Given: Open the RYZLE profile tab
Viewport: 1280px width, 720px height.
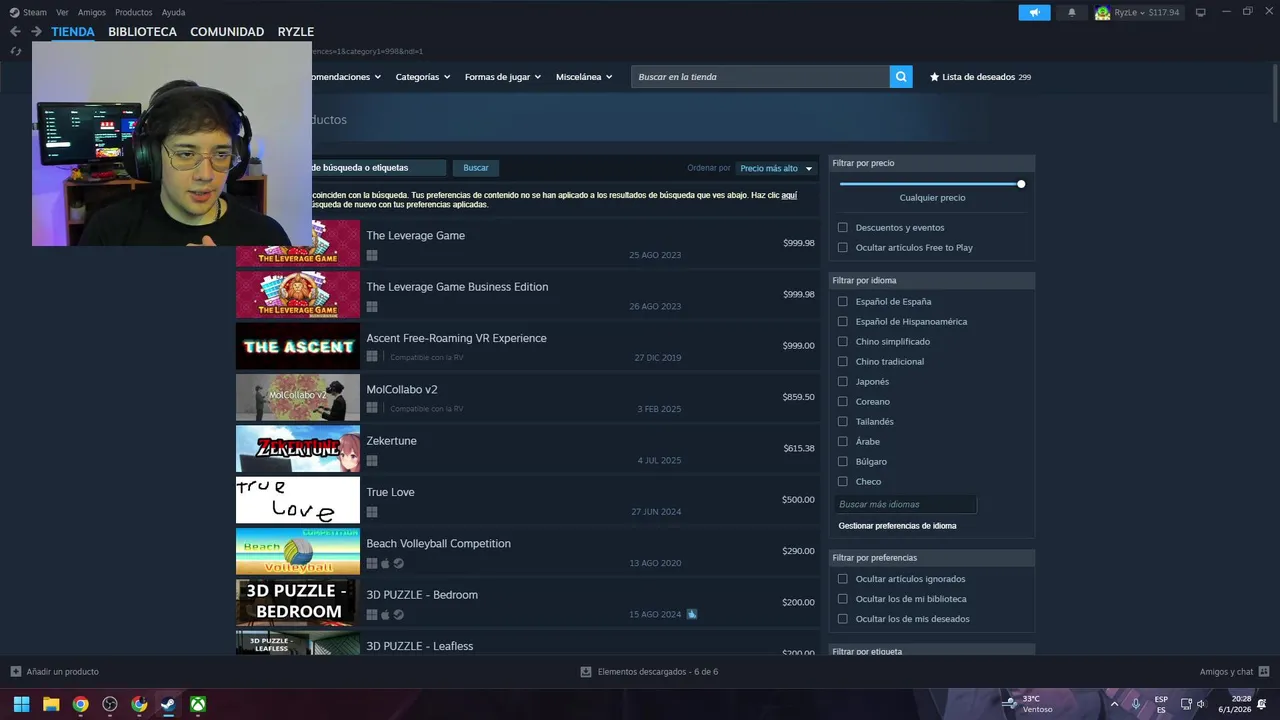Looking at the screenshot, I should [296, 32].
